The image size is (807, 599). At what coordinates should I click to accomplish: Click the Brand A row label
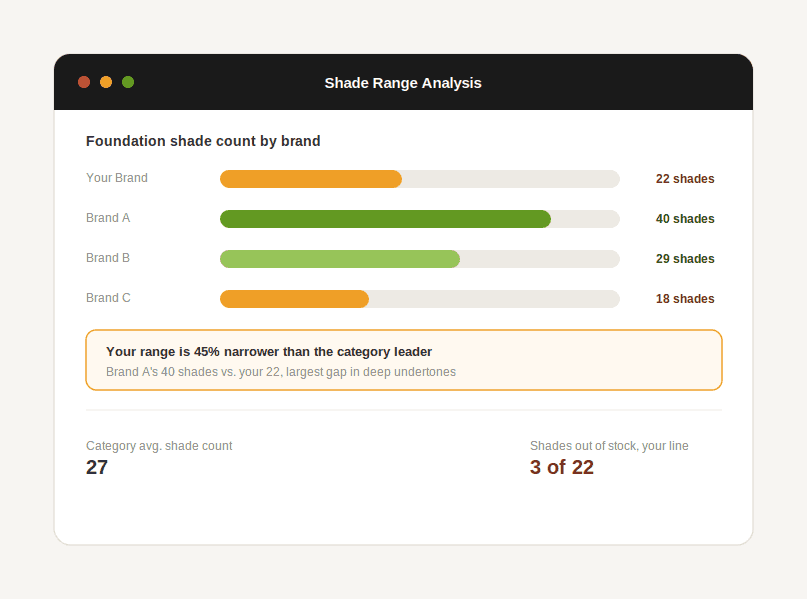coord(108,218)
